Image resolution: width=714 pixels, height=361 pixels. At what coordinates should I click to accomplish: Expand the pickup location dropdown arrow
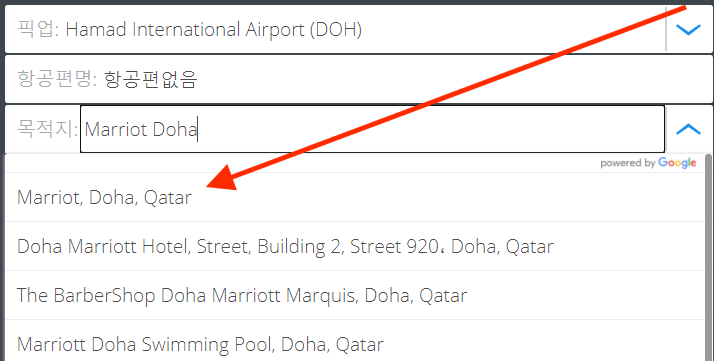[688, 30]
